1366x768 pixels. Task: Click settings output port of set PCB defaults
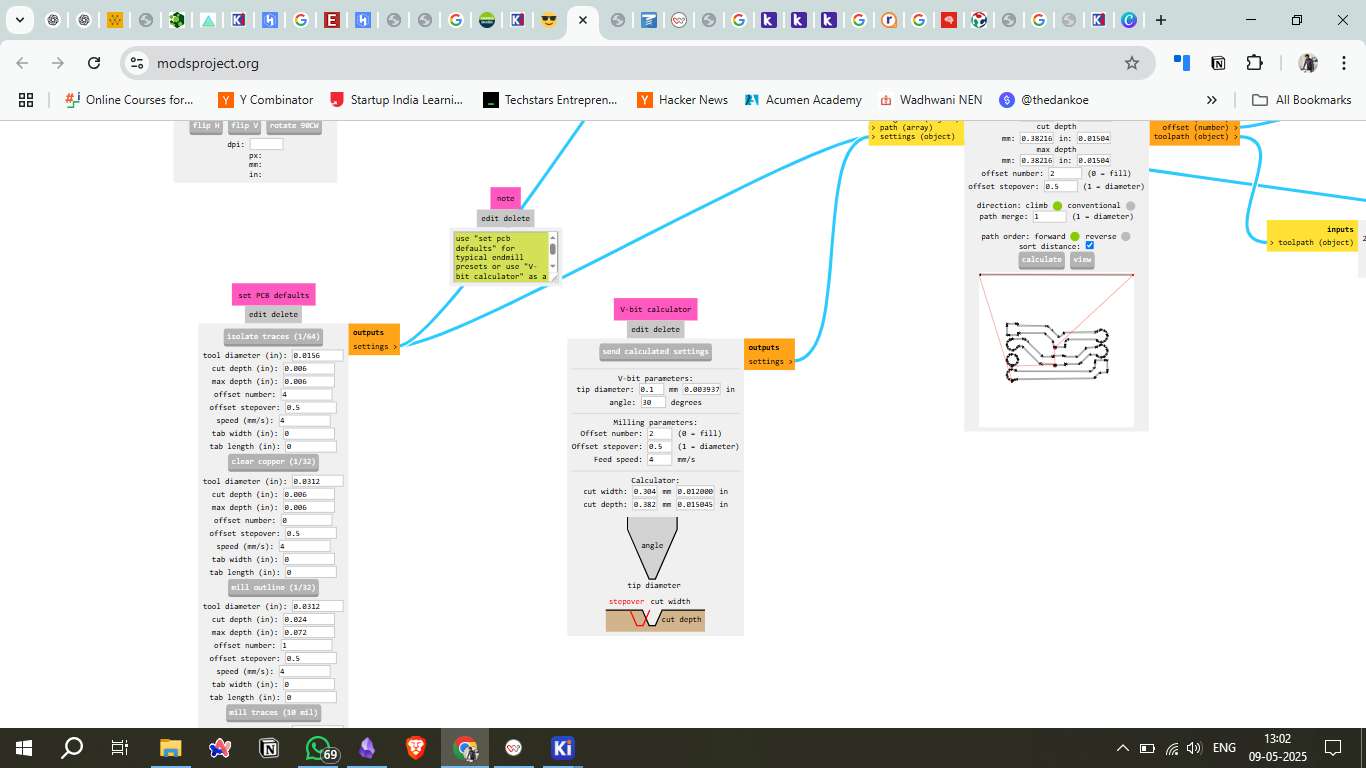(x=374, y=347)
